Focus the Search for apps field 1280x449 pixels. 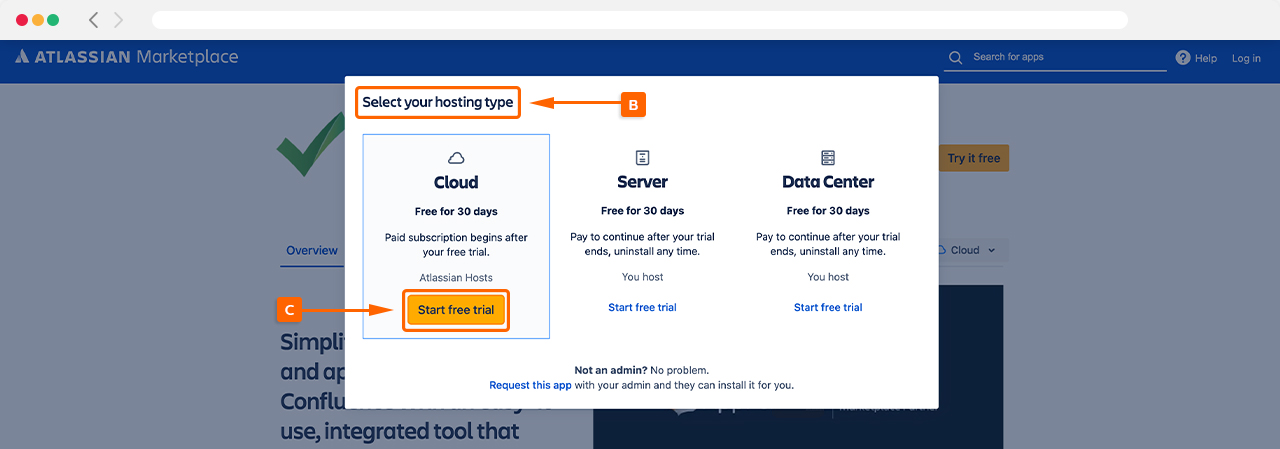(x=1065, y=58)
